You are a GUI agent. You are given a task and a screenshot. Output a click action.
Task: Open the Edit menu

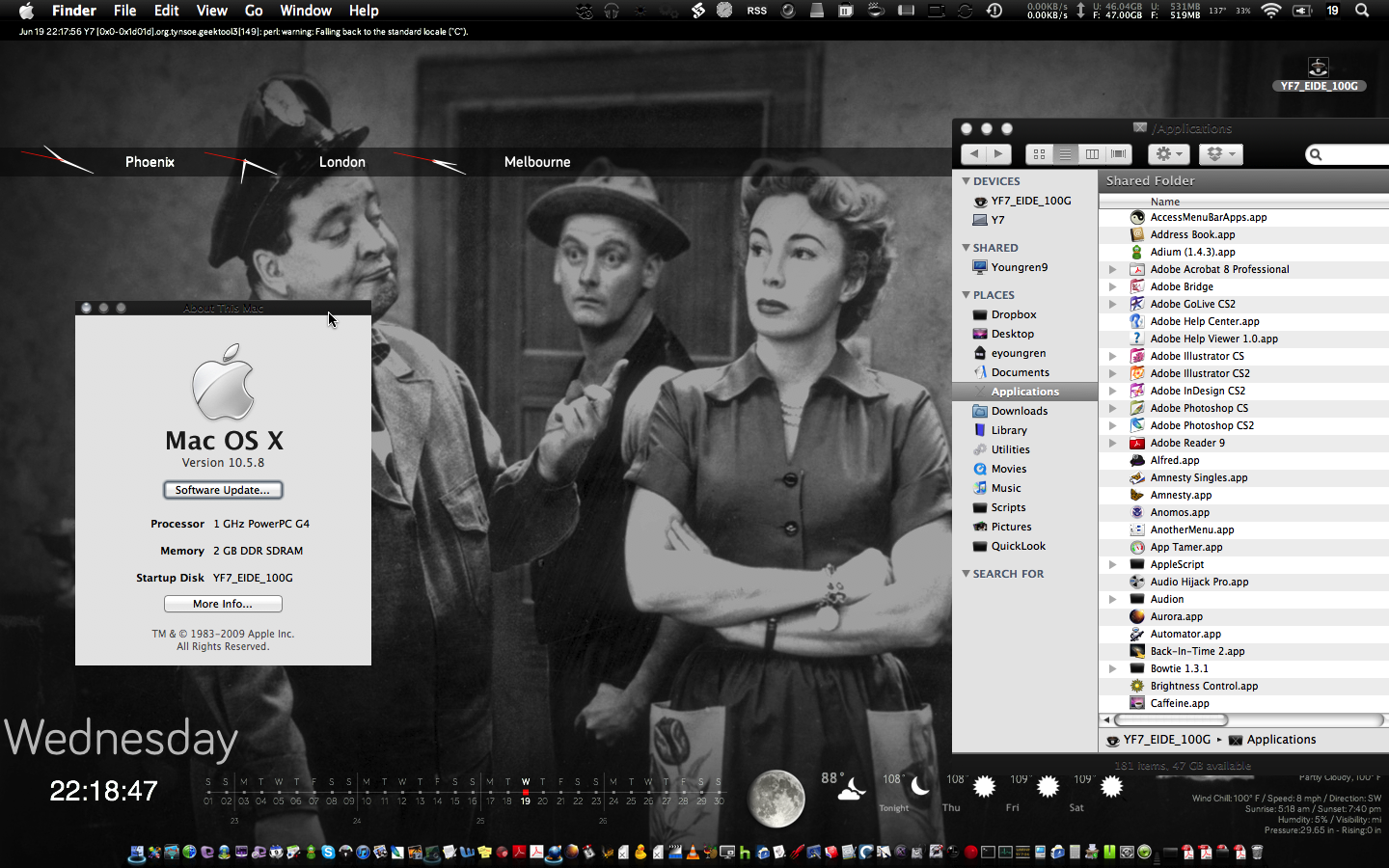(x=167, y=11)
